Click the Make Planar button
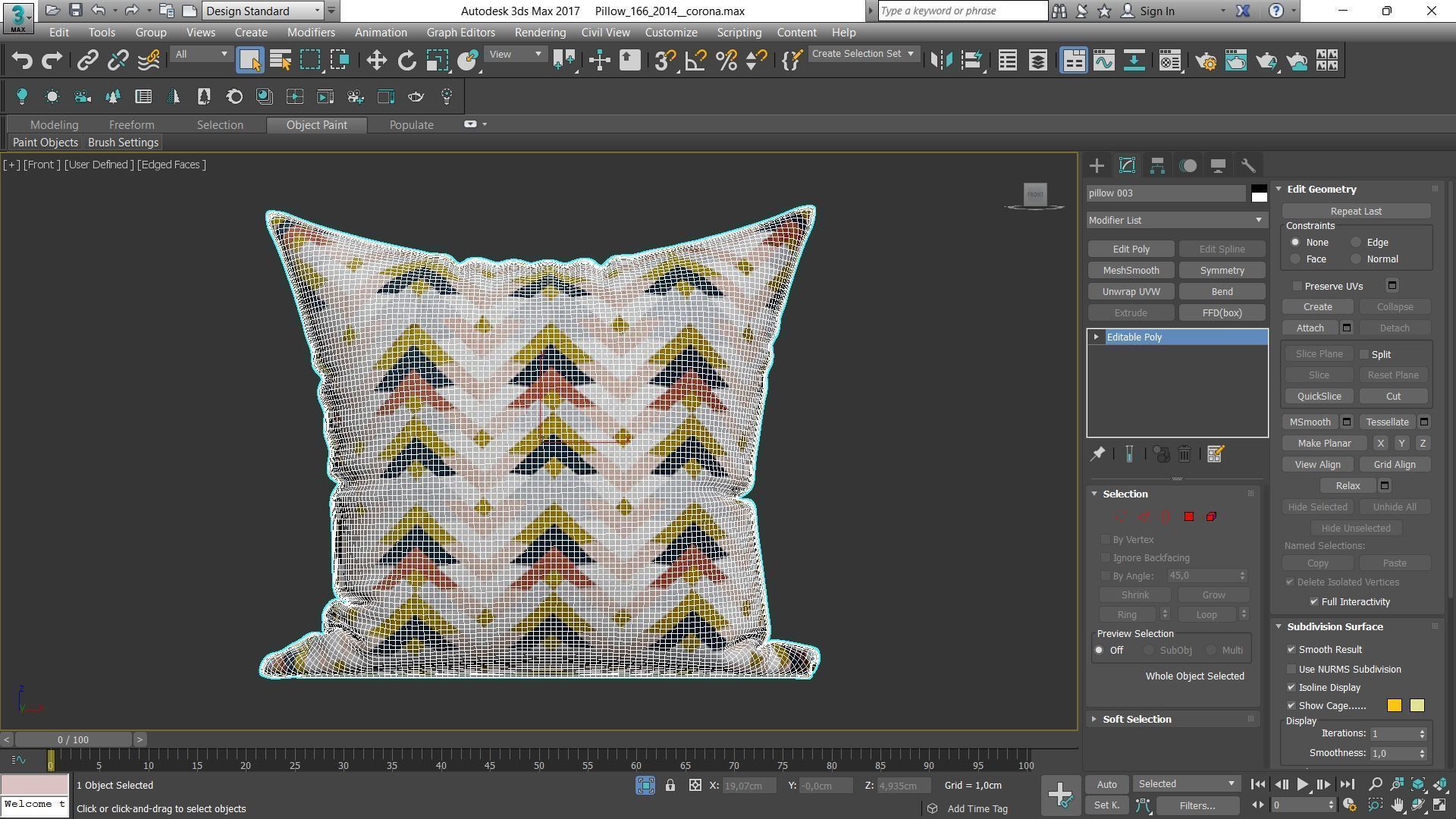This screenshot has height=819, width=1456. pyautogui.click(x=1324, y=444)
